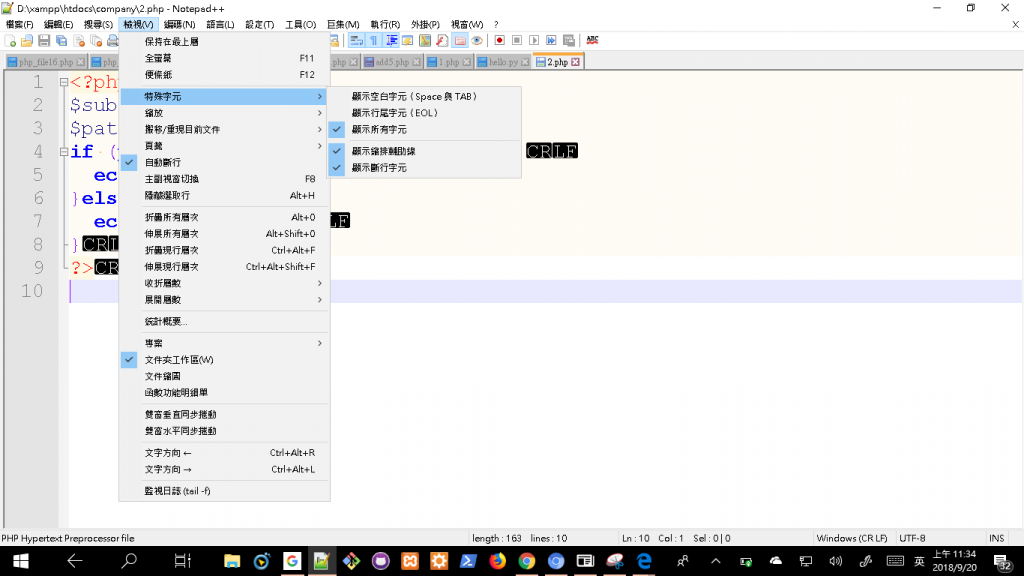Expand the 縮放 submenu
This screenshot has height=576, width=1024.
click(224, 113)
